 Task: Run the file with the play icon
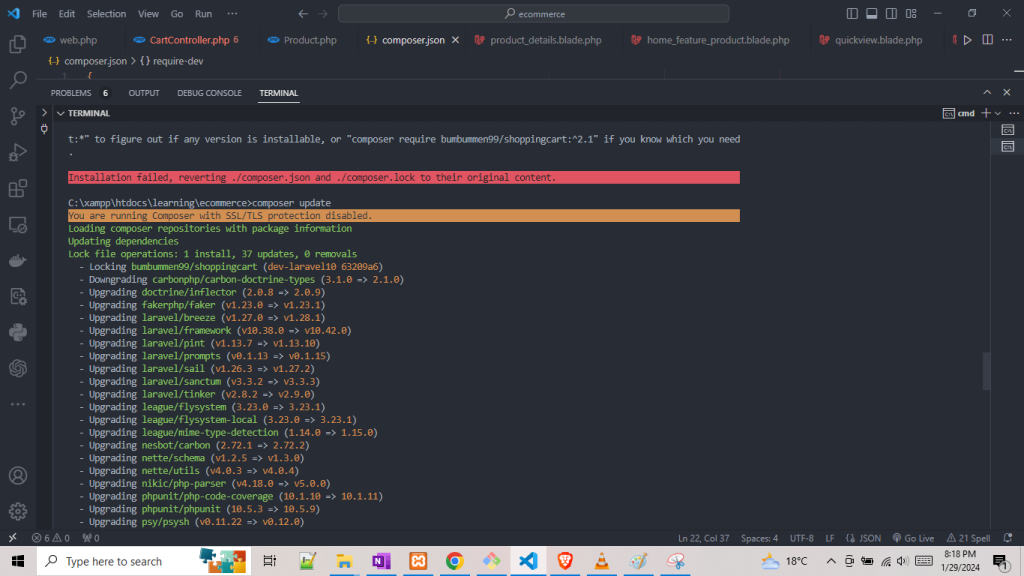click(x=967, y=40)
